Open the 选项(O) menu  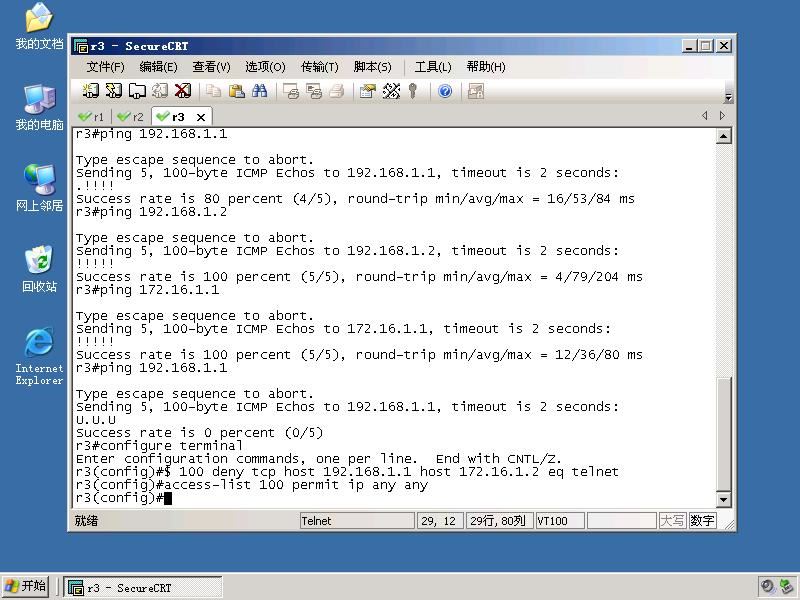point(265,67)
